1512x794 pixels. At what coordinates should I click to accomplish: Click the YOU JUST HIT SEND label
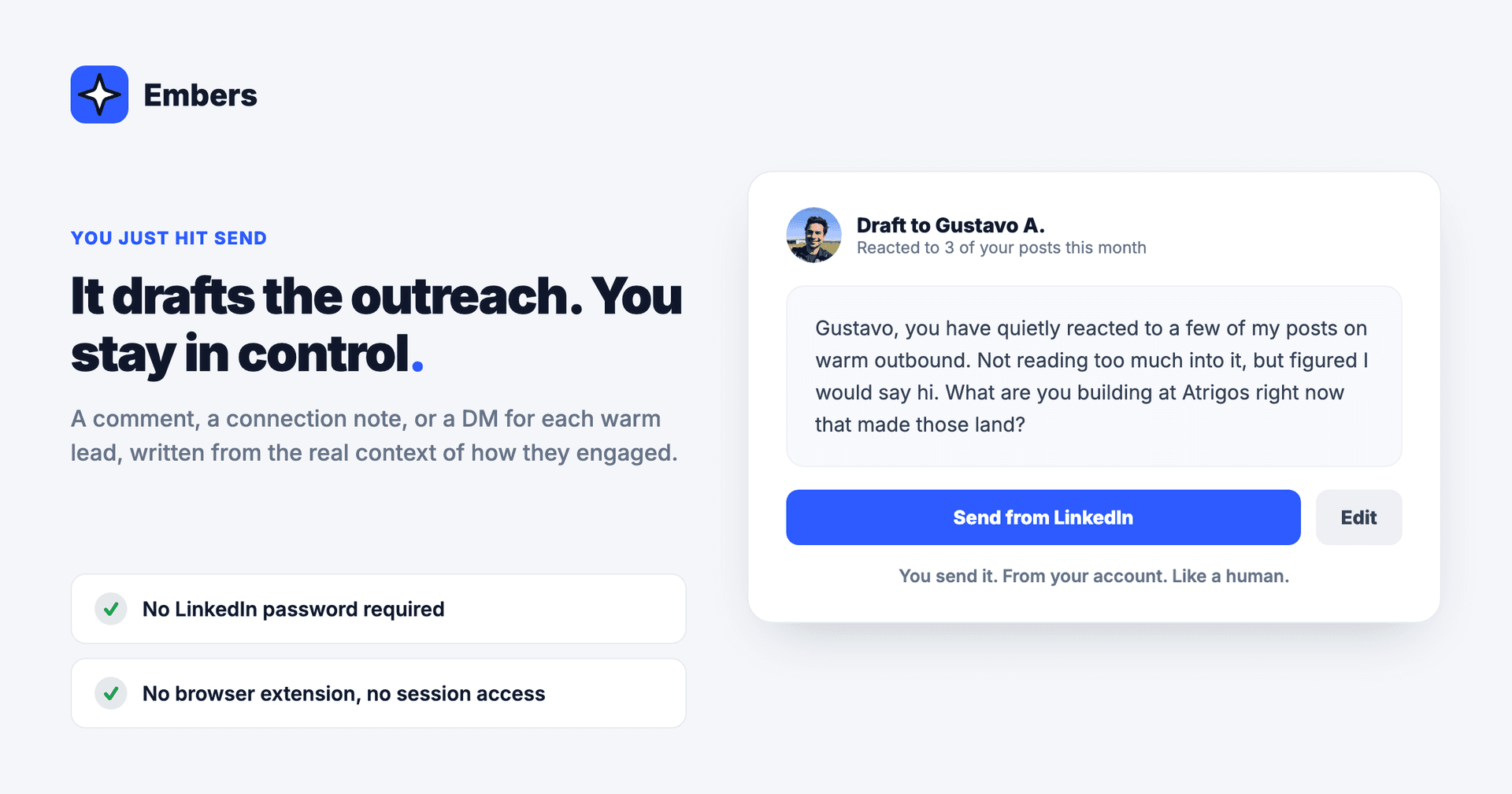click(x=169, y=238)
